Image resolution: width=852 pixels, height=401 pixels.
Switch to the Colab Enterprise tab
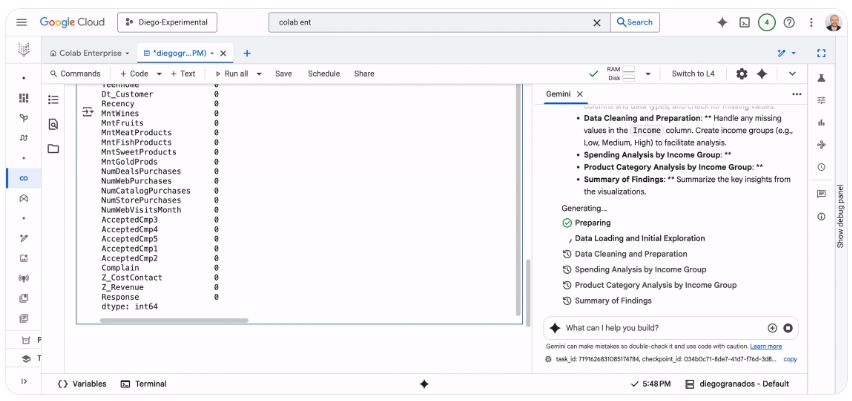pyautogui.click(x=90, y=53)
